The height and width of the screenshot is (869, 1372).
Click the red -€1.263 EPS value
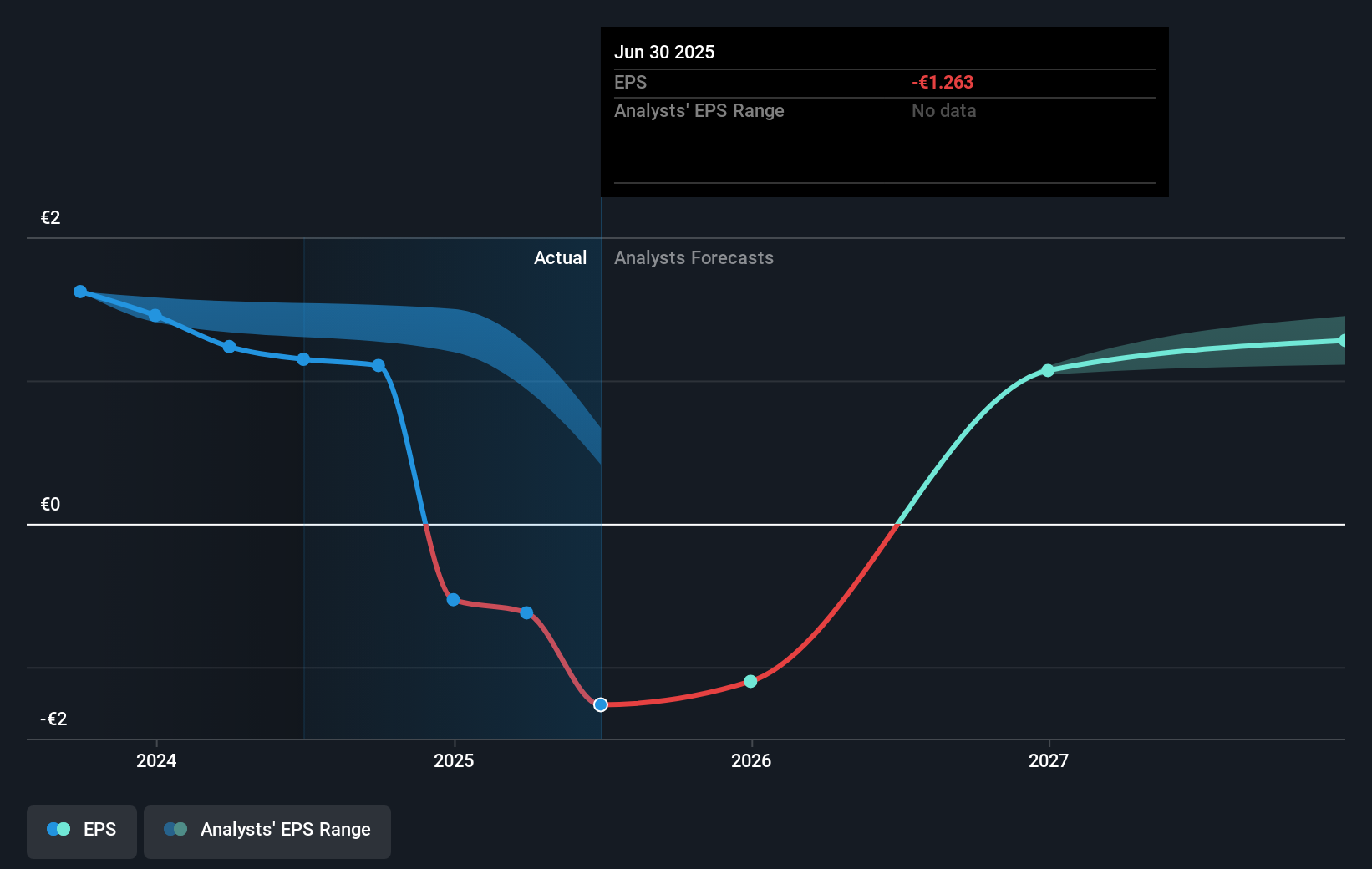pos(943,82)
